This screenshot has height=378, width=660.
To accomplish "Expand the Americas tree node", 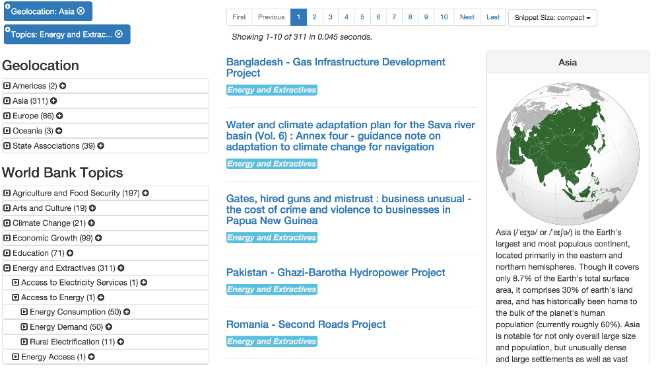I will (x=7, y=85).
